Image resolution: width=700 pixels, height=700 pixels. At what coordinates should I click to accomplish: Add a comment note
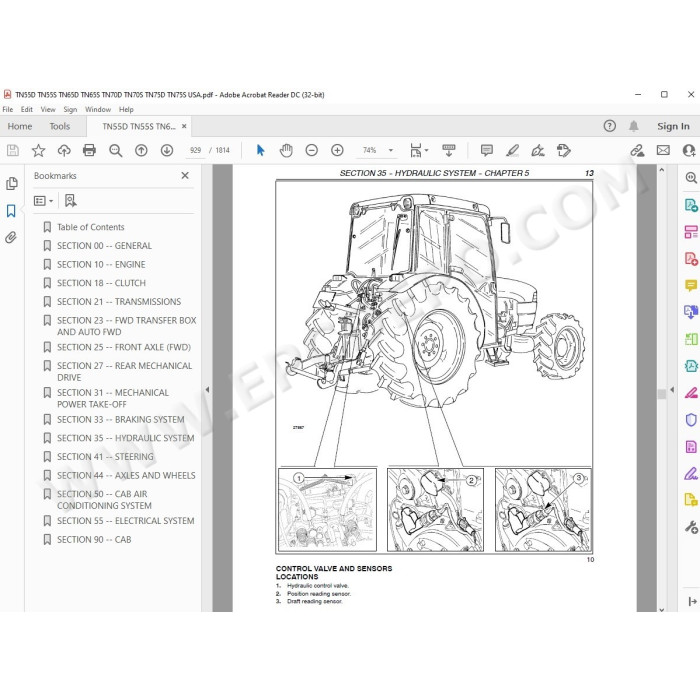[487, 150]
